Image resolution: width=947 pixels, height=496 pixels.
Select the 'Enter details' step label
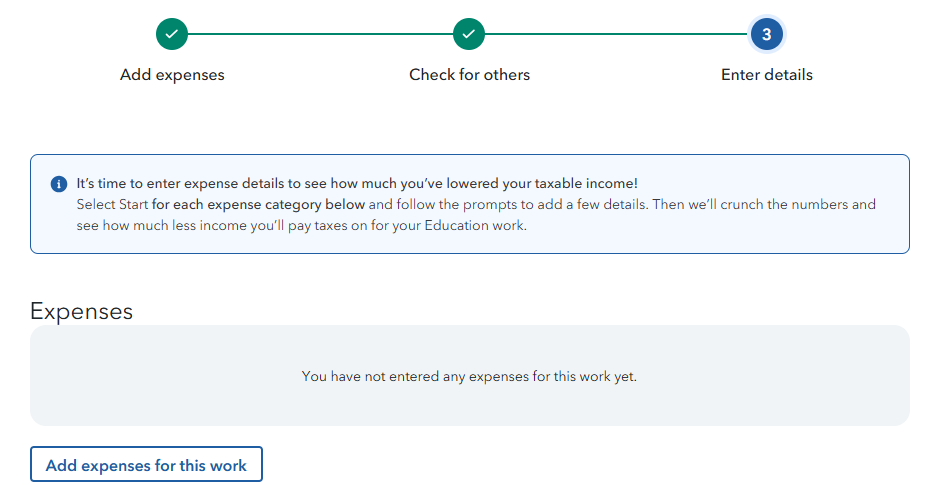click(x=766, y=75)
